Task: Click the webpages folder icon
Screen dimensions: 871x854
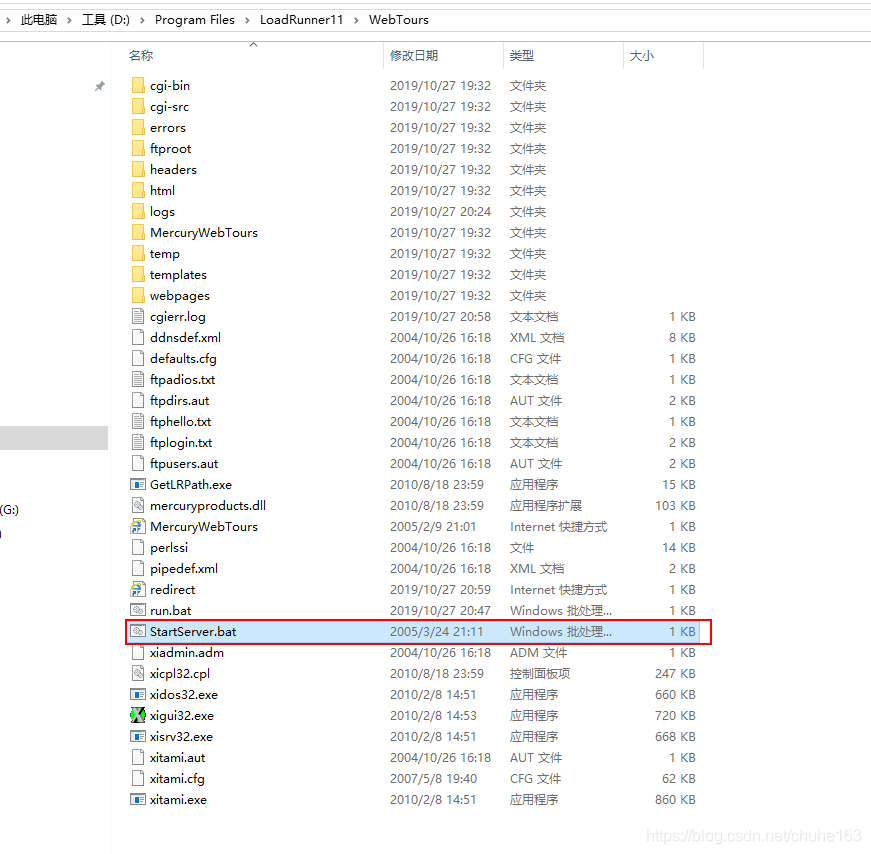Action: pos(138,296)
